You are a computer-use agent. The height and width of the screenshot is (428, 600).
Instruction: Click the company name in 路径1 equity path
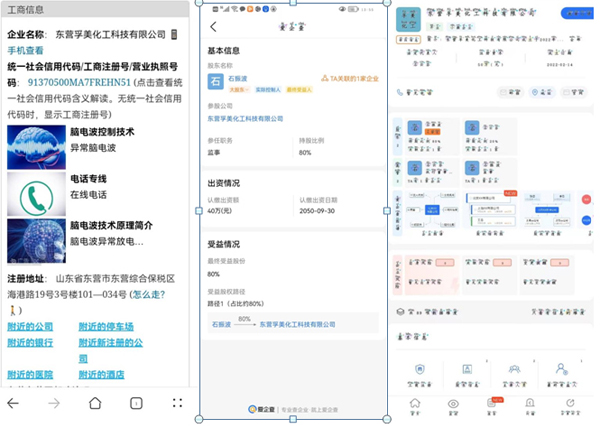(297, 324)
